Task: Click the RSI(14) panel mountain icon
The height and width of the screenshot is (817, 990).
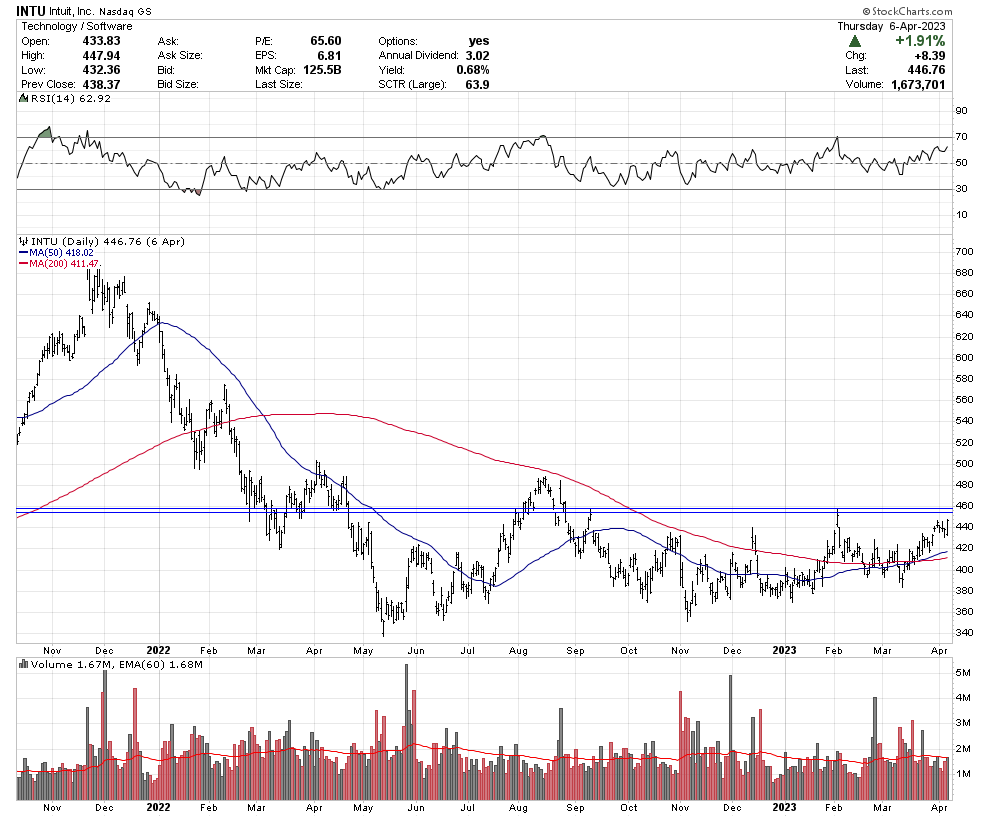Action: [24, 98]
